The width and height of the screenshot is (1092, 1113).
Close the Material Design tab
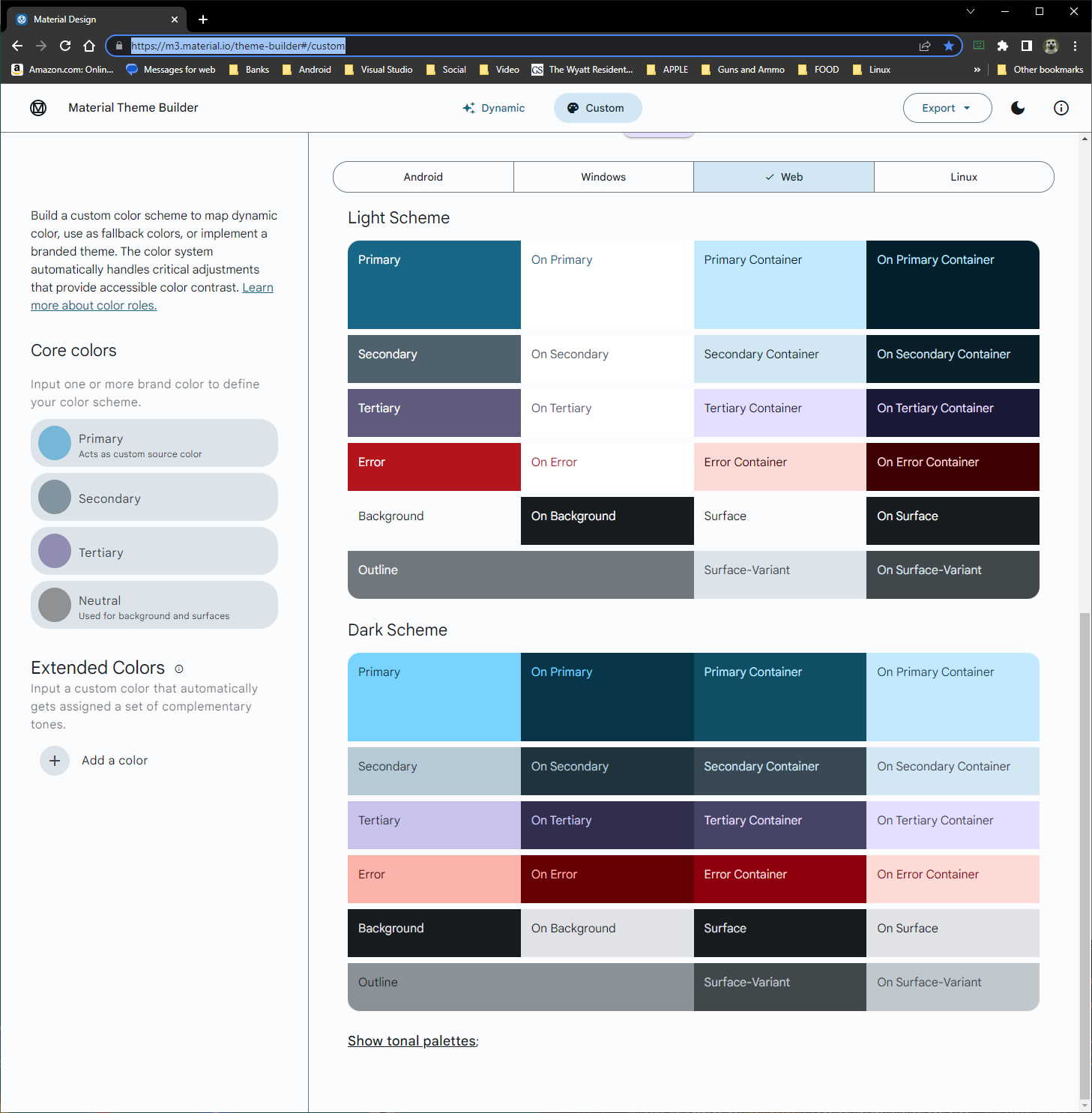175,19
